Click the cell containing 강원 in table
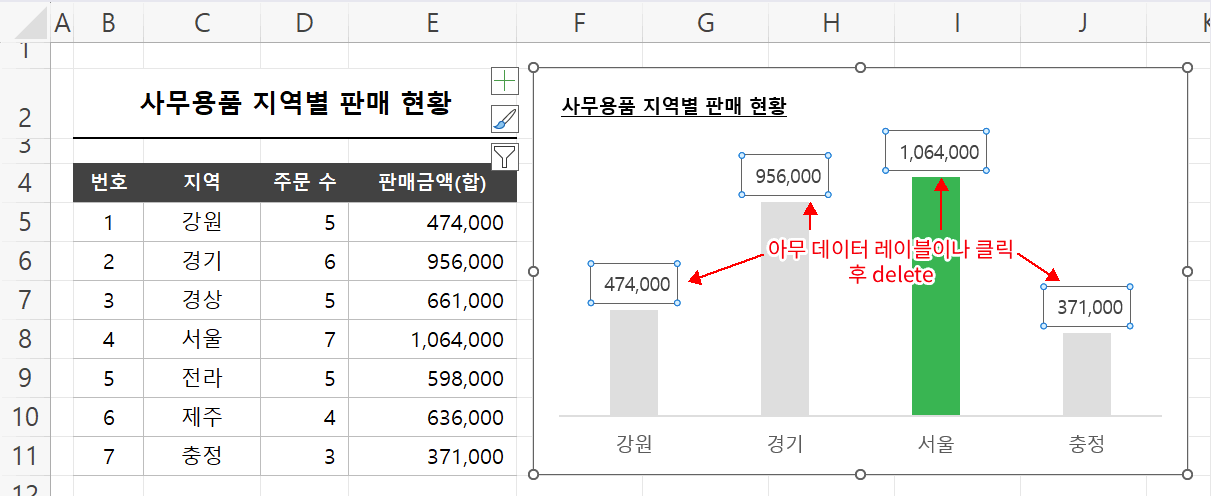Viewport: 1211px width, 496px height. tap(202, 222)
